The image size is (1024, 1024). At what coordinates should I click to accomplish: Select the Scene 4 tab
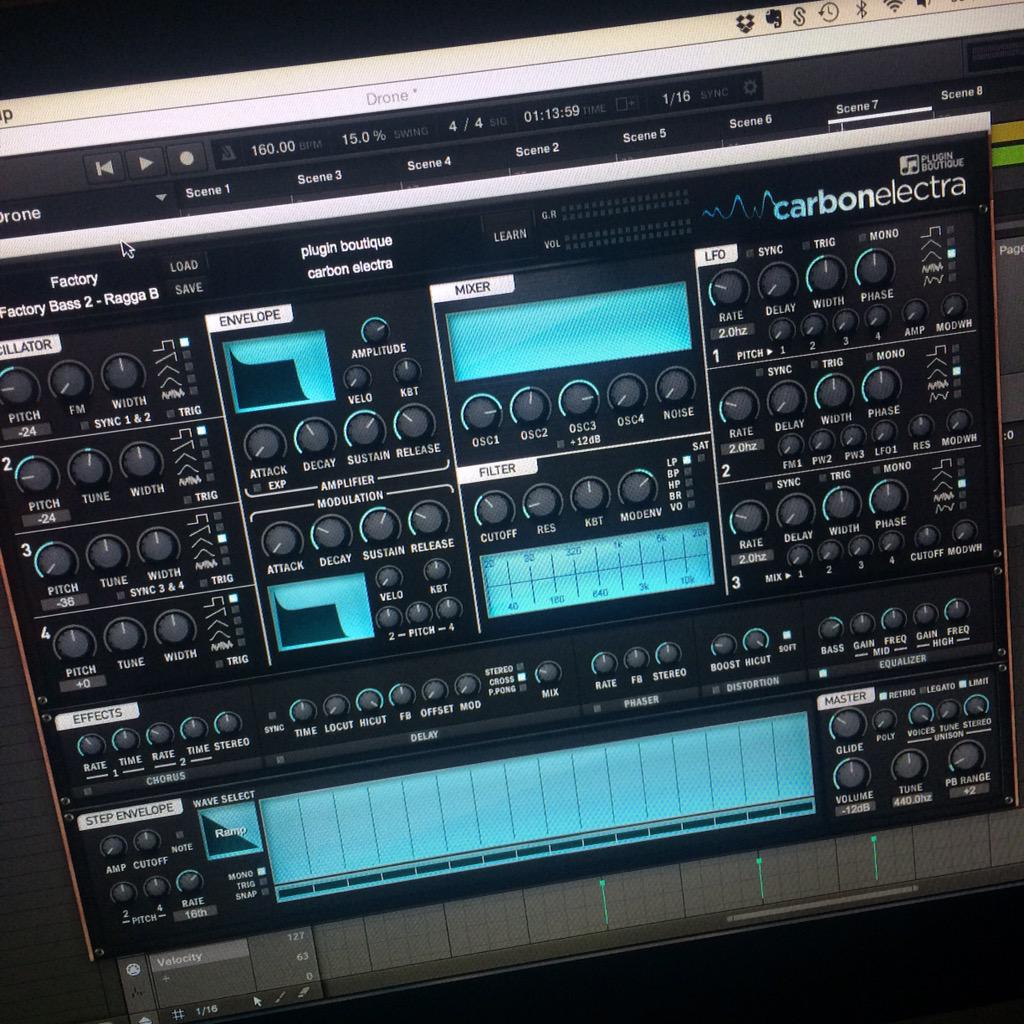pyautogui.click(x=428, y=163)
